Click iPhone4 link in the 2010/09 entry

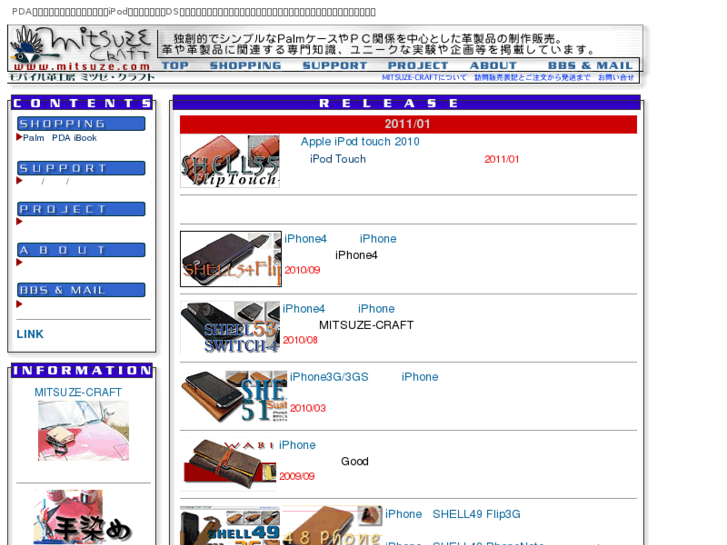click(x=306, y=239)
